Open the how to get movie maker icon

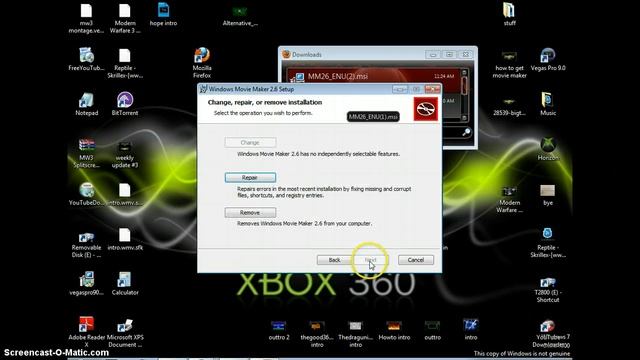tap(509, 56)
